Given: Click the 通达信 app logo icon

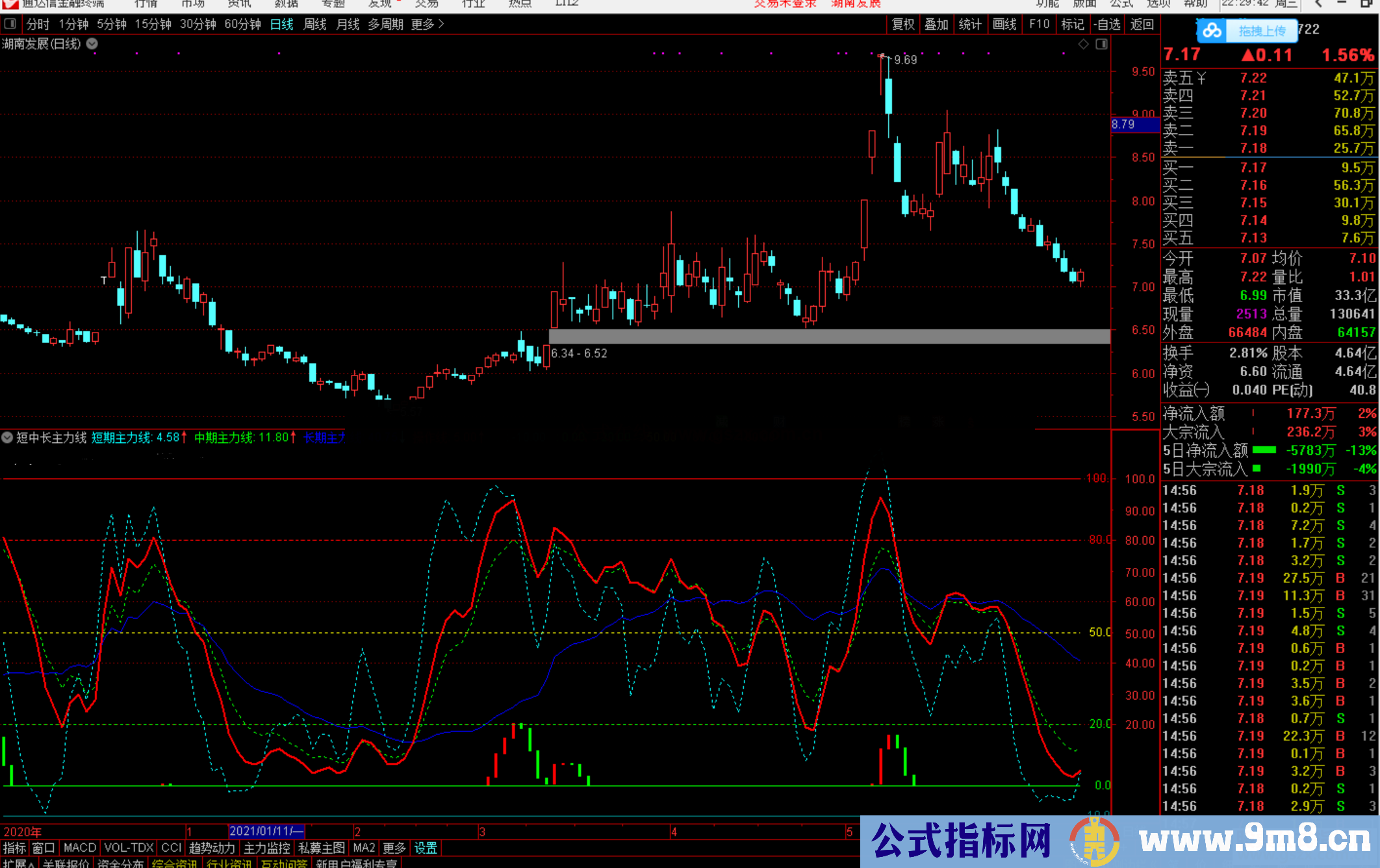Looking at the screenshot, I should coord(10,4).
